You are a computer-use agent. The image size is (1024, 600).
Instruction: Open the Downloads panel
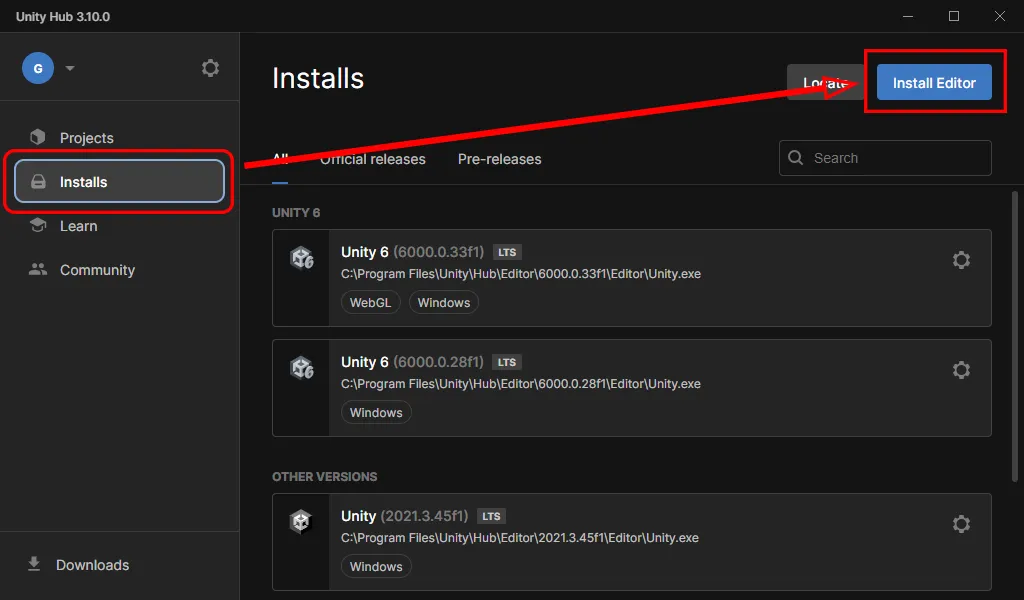92,565
